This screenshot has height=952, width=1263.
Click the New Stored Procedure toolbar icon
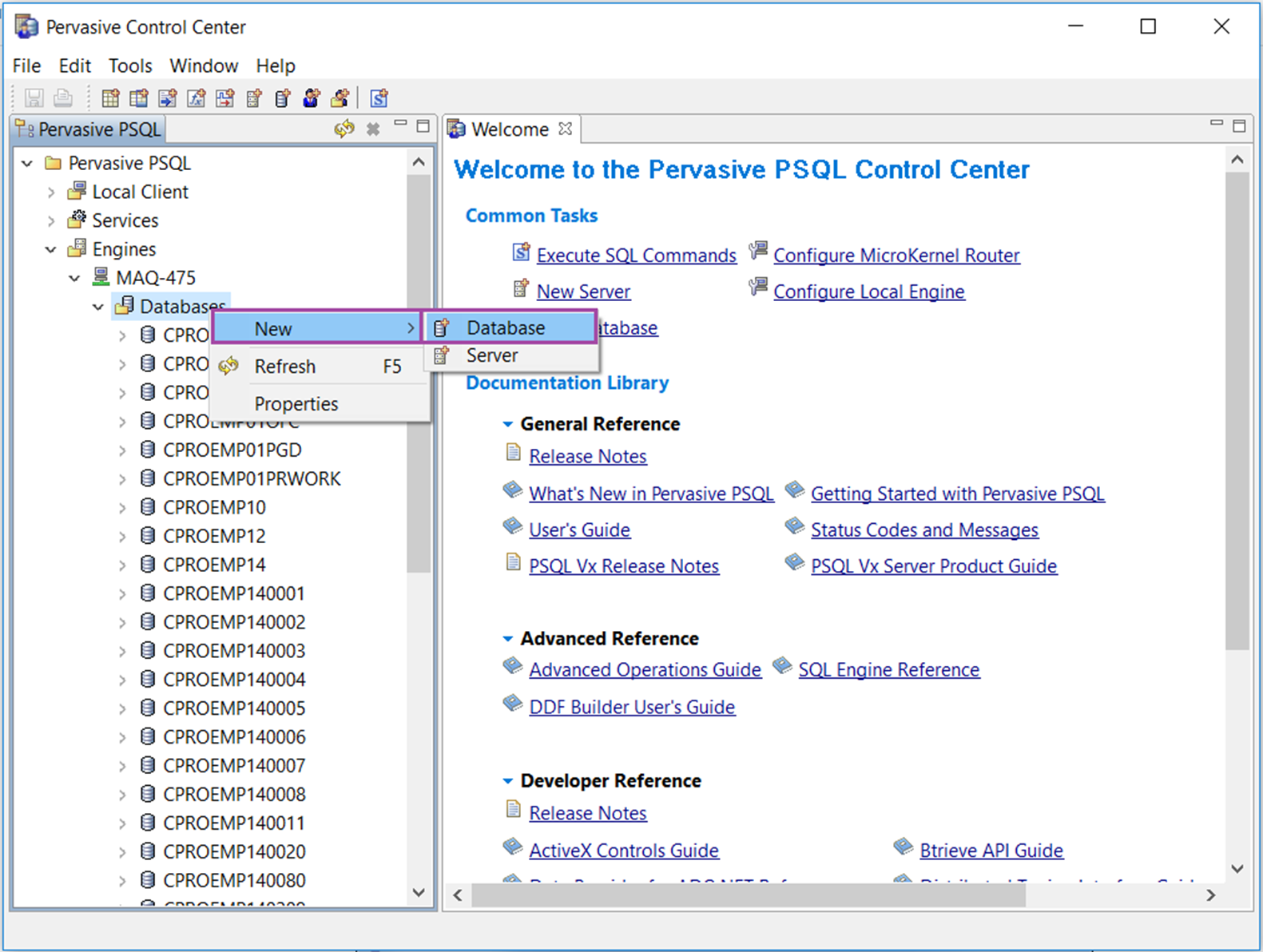coord(168,98)
